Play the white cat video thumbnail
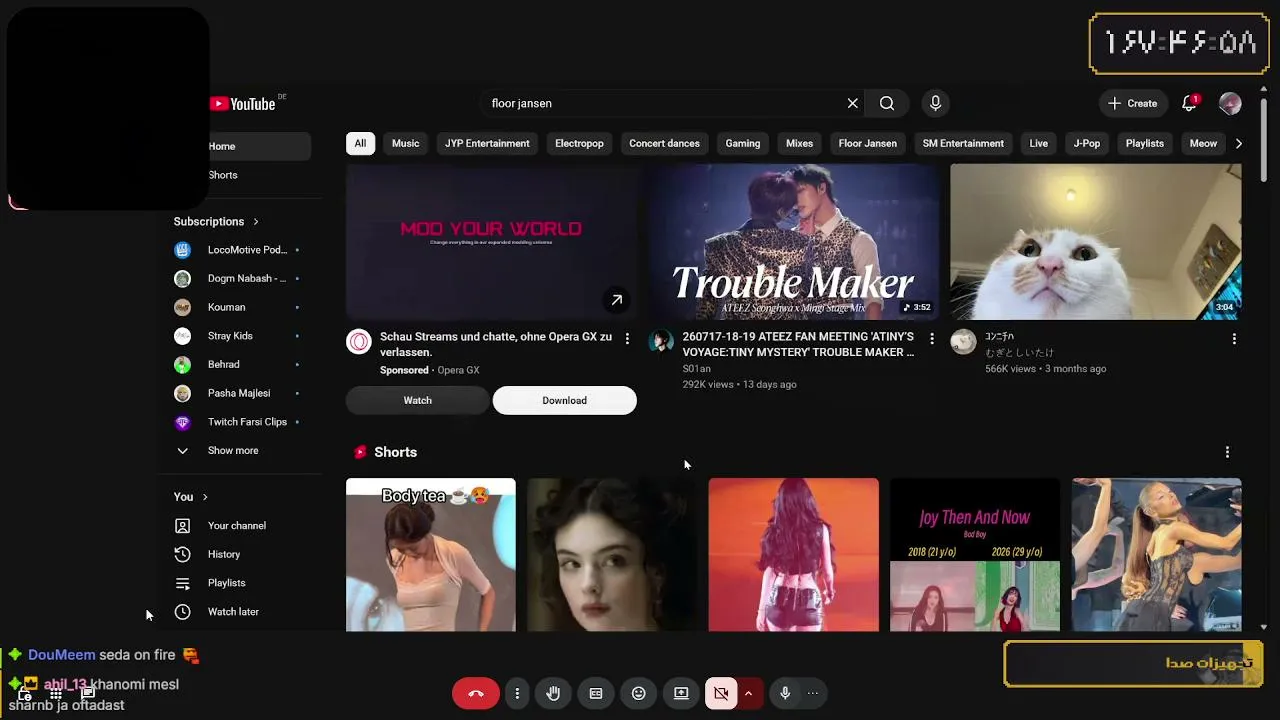 click(1096, 242)
